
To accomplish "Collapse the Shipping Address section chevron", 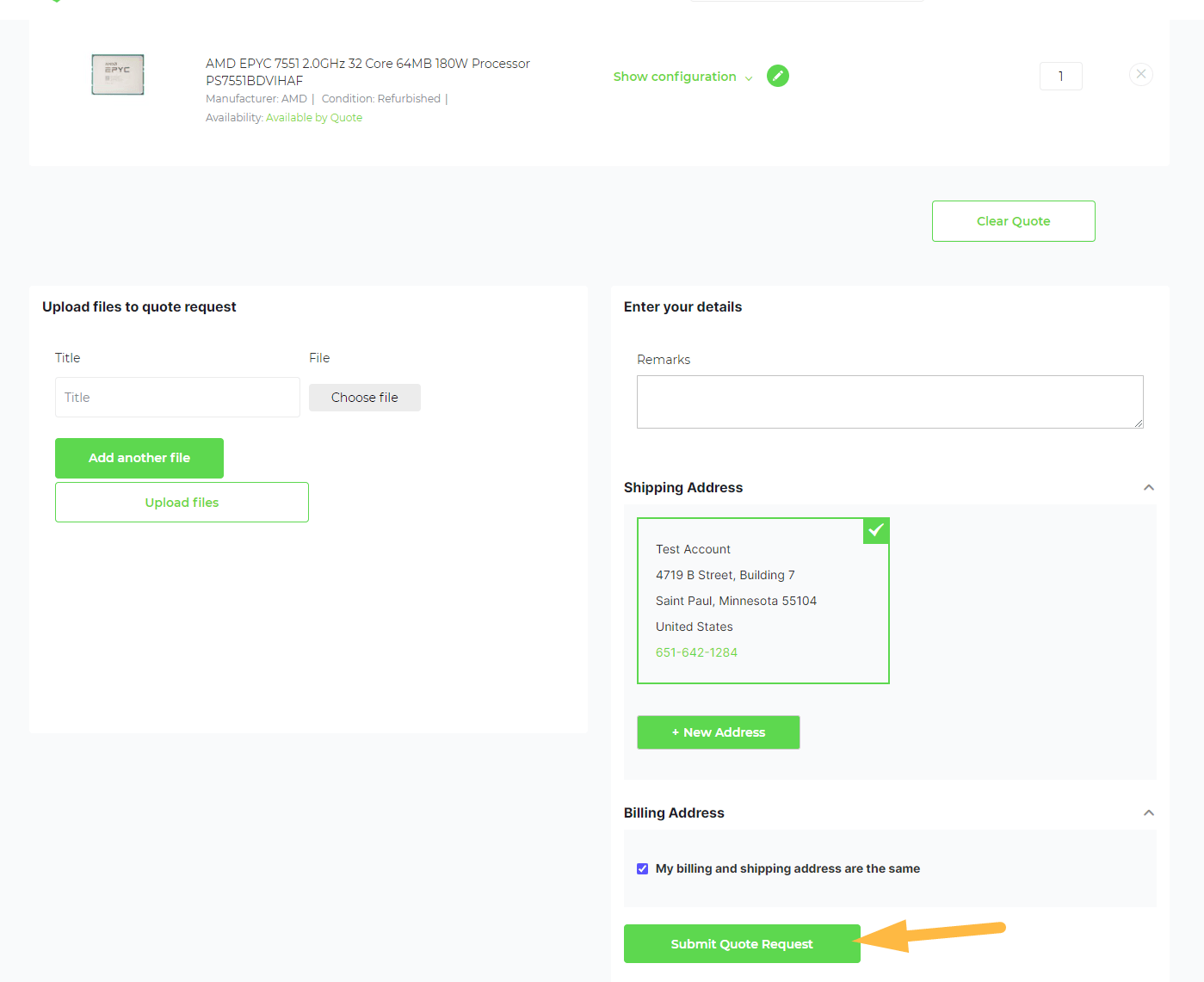I will tap(1149, 487).
